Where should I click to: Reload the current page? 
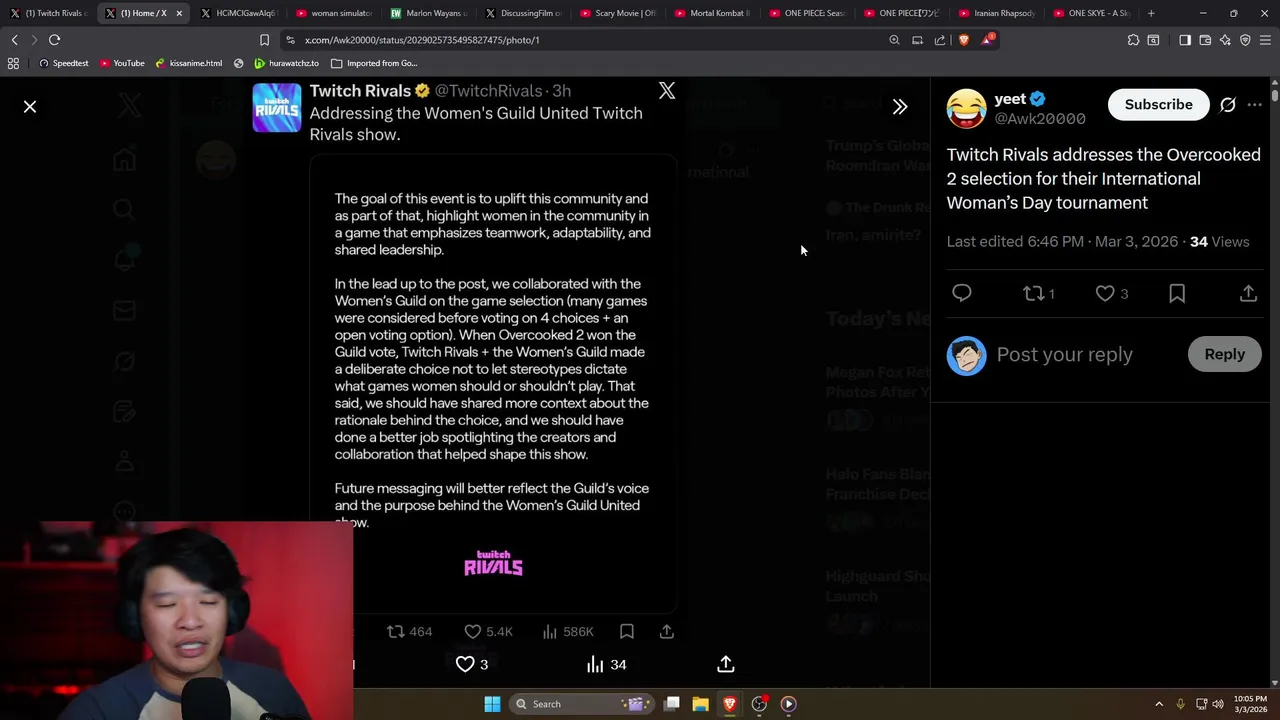click(54, 40)
